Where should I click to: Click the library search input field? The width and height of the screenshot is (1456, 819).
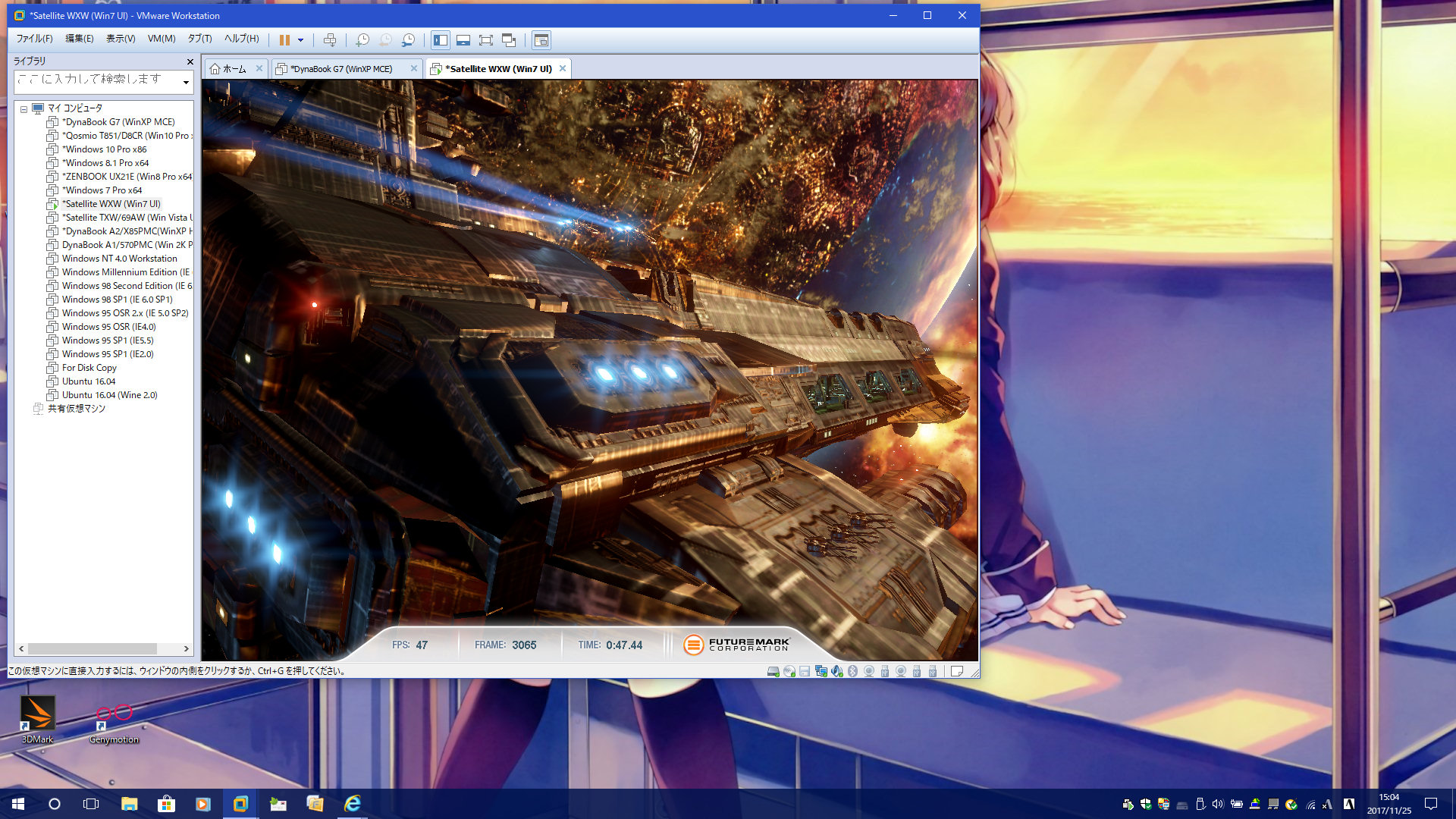tap(96, 80)
